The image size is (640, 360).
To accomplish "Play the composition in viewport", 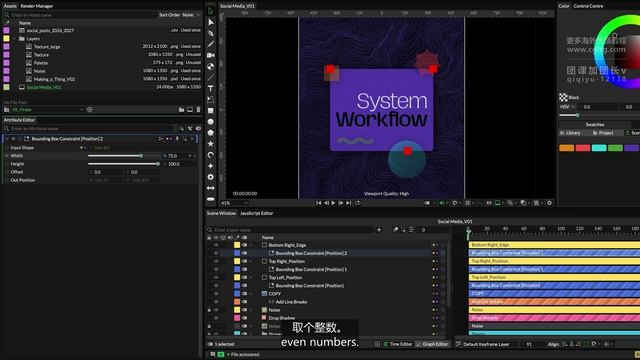I will click(333, 203).
